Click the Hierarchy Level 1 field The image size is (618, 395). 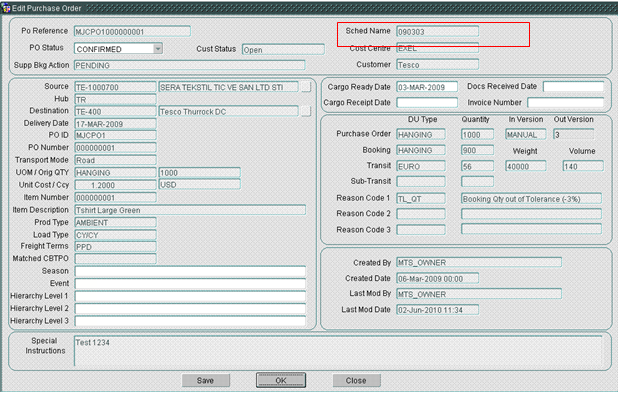coord(190,296)
